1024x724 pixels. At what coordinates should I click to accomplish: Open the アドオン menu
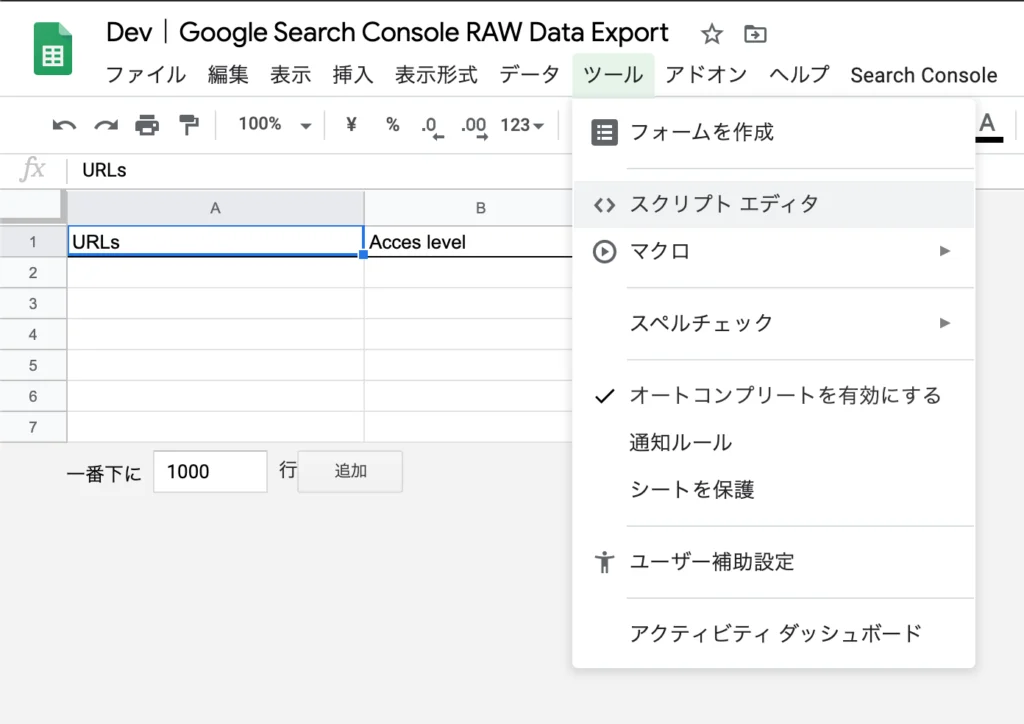coord(706,74)
